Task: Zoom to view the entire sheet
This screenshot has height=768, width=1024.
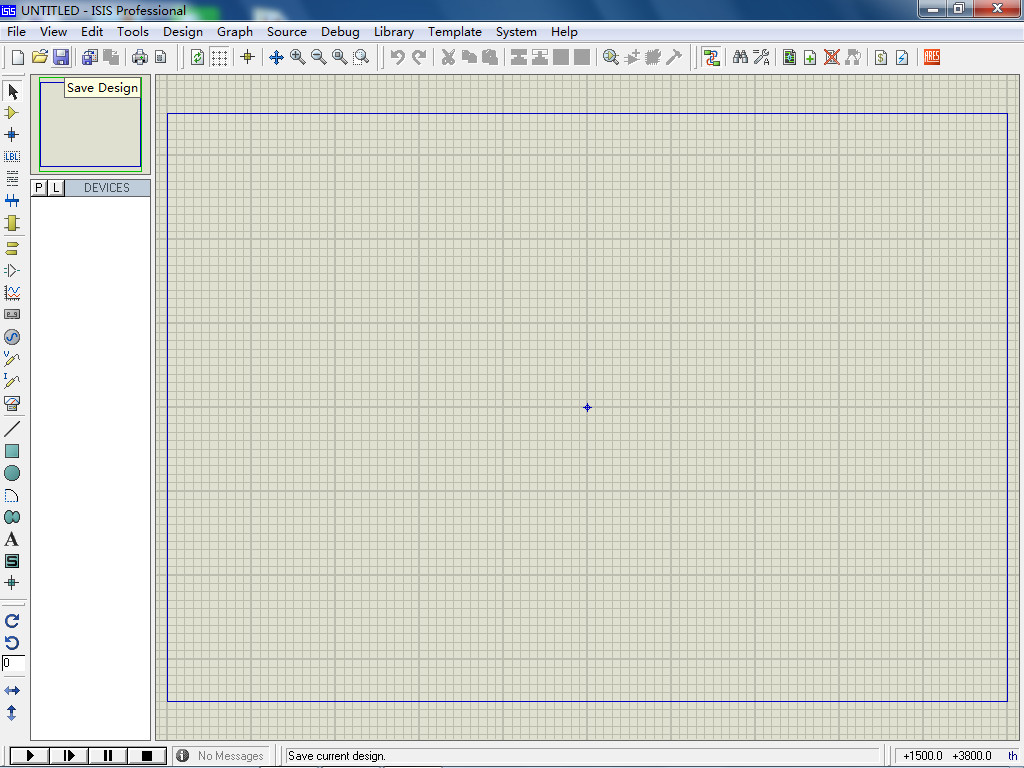Action: pyautogui.click(x=340, y=57)
